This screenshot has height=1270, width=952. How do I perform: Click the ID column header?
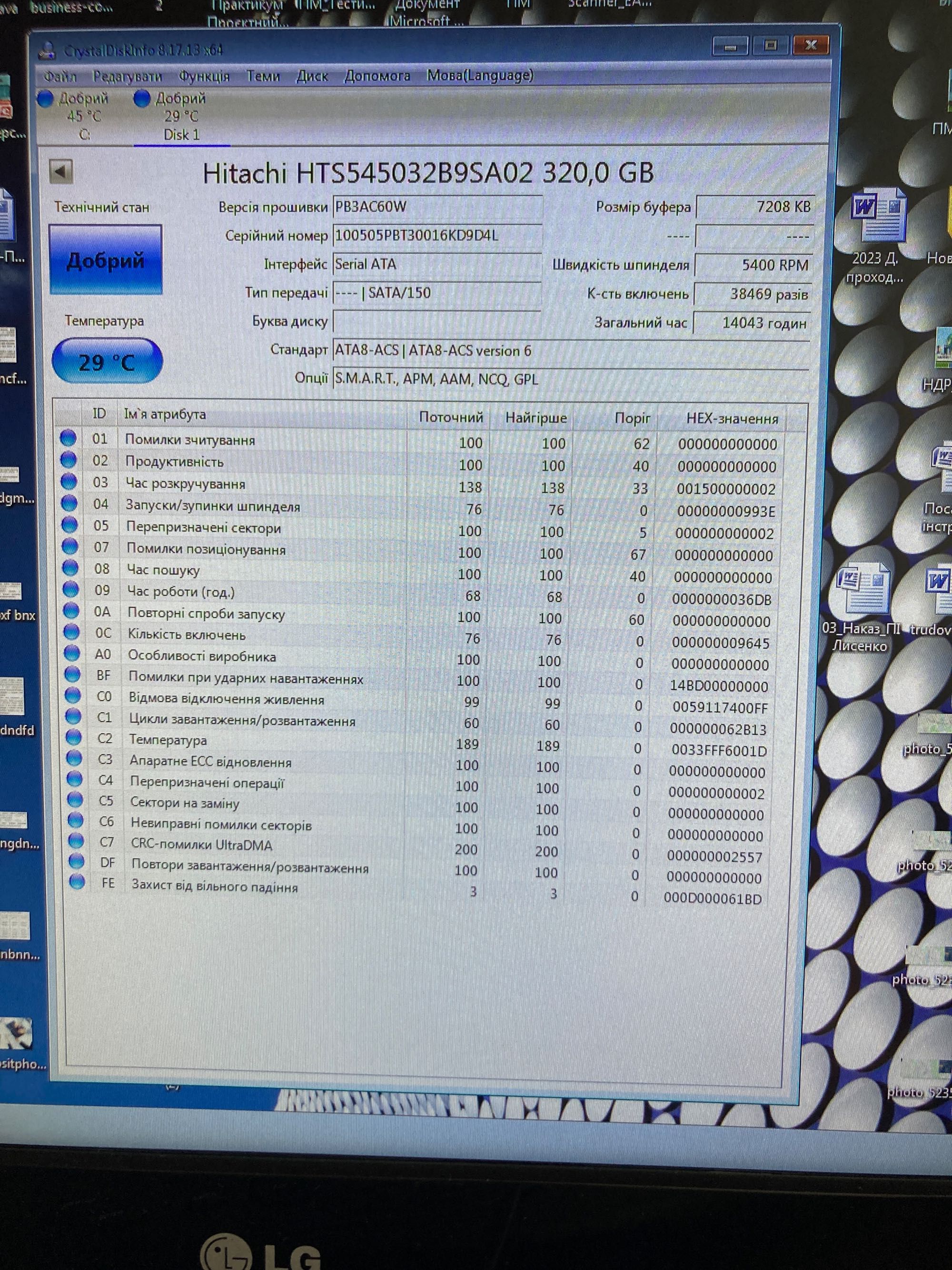(99, 413)
